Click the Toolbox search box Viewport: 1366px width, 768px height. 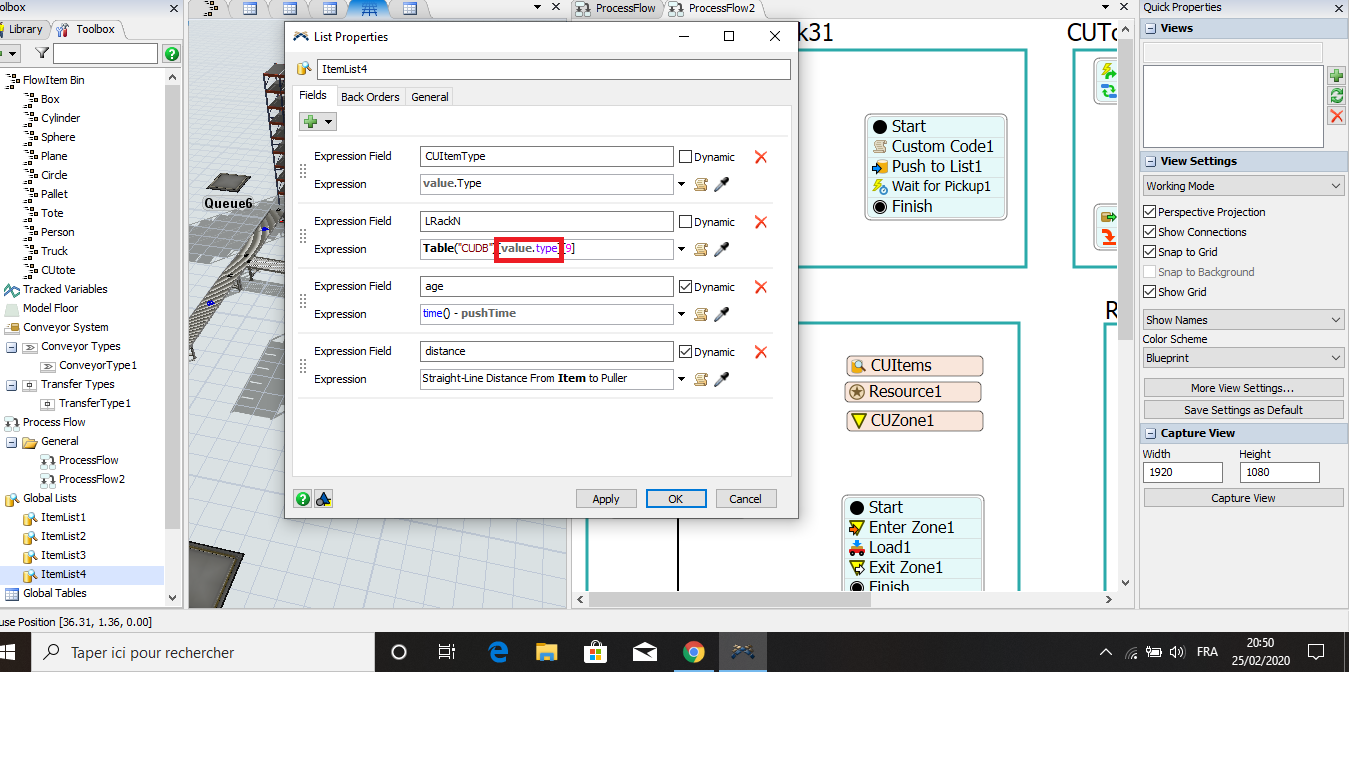click(x=105, y=54)
